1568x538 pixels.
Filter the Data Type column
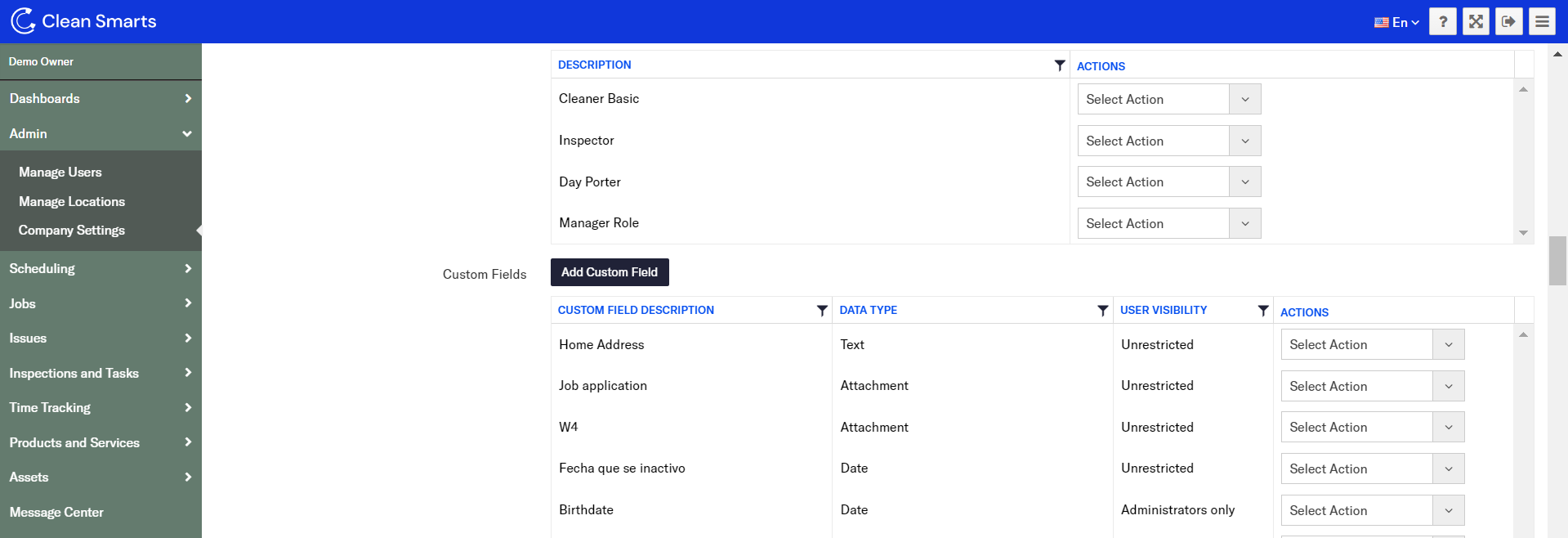[x=1102, y=311]
